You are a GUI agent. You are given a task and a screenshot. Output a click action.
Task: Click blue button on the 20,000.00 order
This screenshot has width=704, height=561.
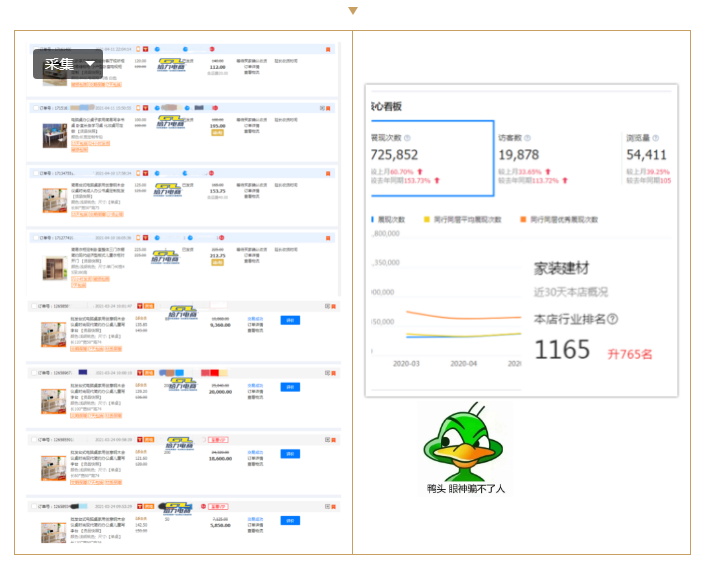pos(290,386)
